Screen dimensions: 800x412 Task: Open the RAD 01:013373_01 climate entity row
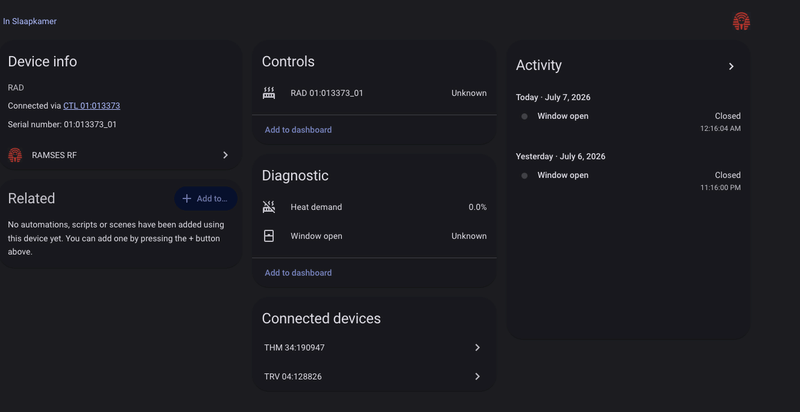(374, 93)
